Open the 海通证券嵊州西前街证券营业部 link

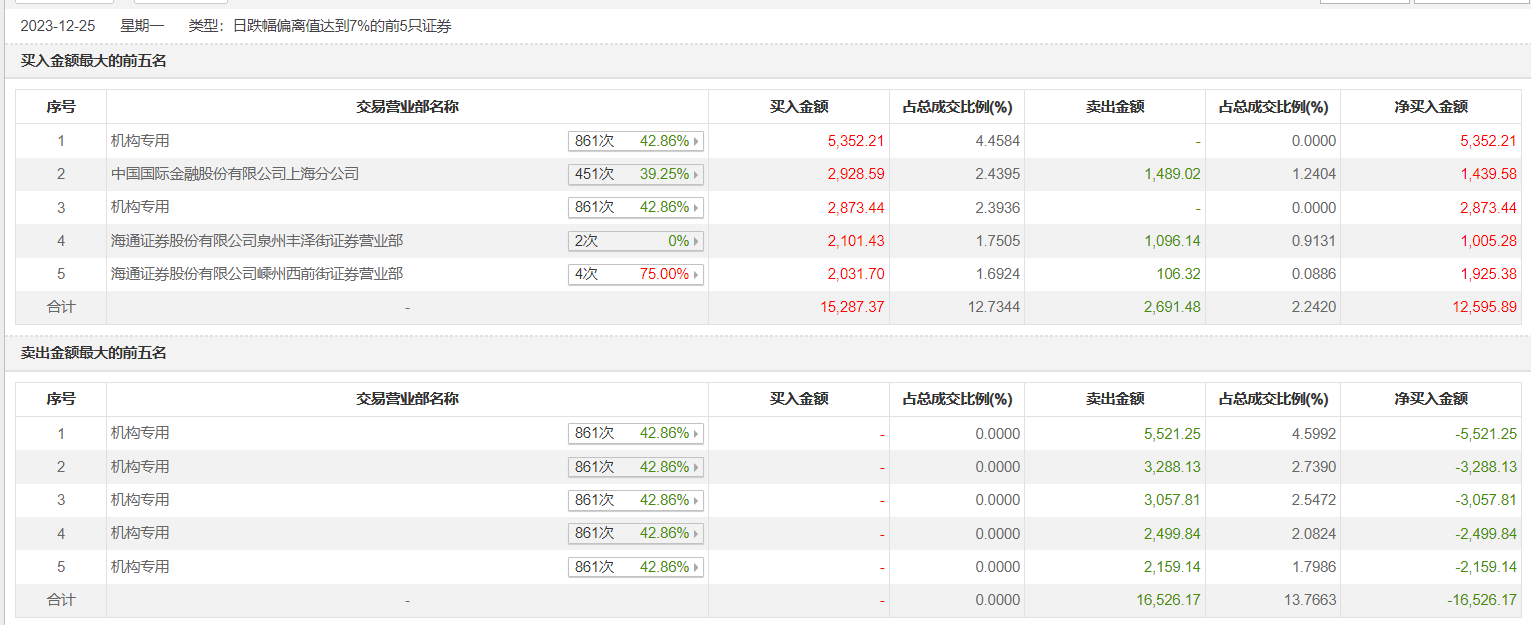[257, 274]
